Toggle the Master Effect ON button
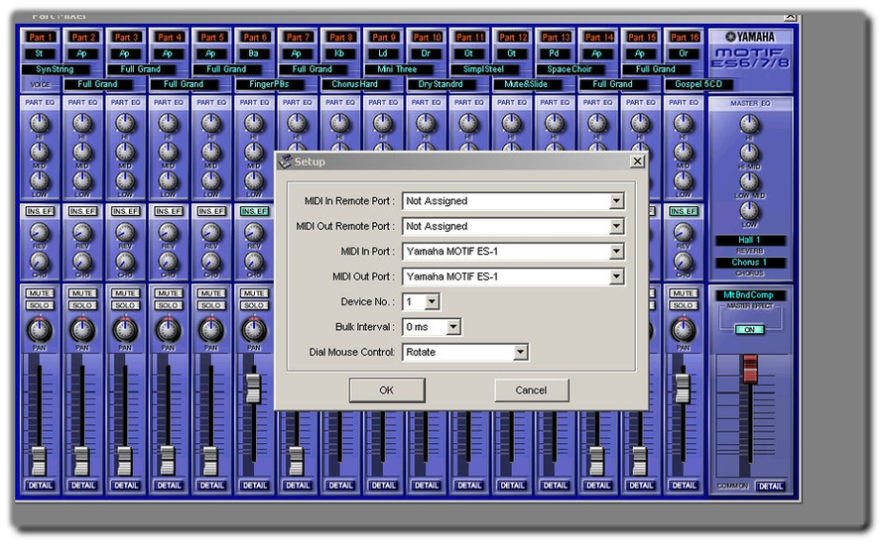Image resolution: width=888 pixels, height=549 pixels. [x=749, y=330]
